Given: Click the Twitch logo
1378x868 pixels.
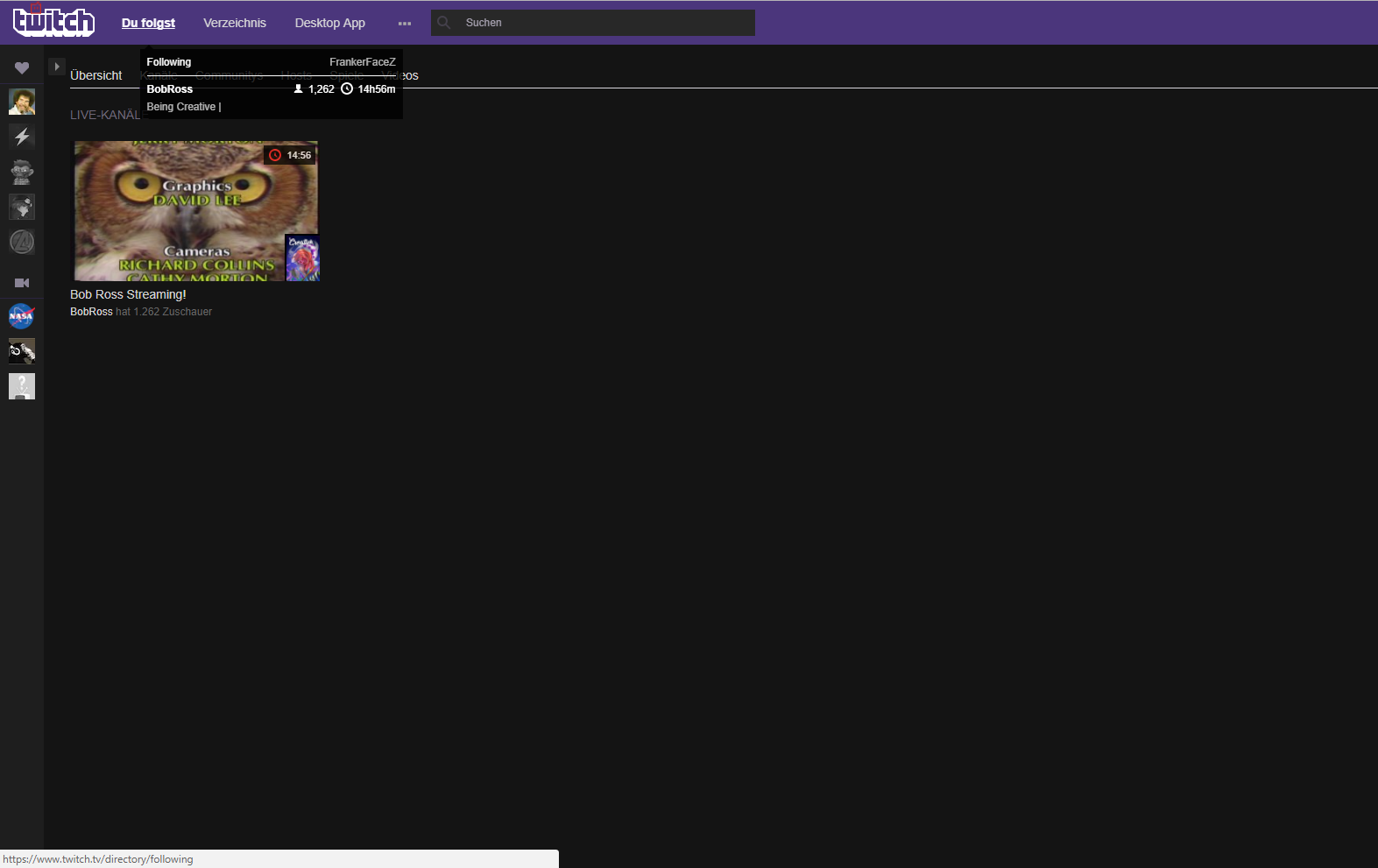Looking at the screenshot, I should coord(53,22).
